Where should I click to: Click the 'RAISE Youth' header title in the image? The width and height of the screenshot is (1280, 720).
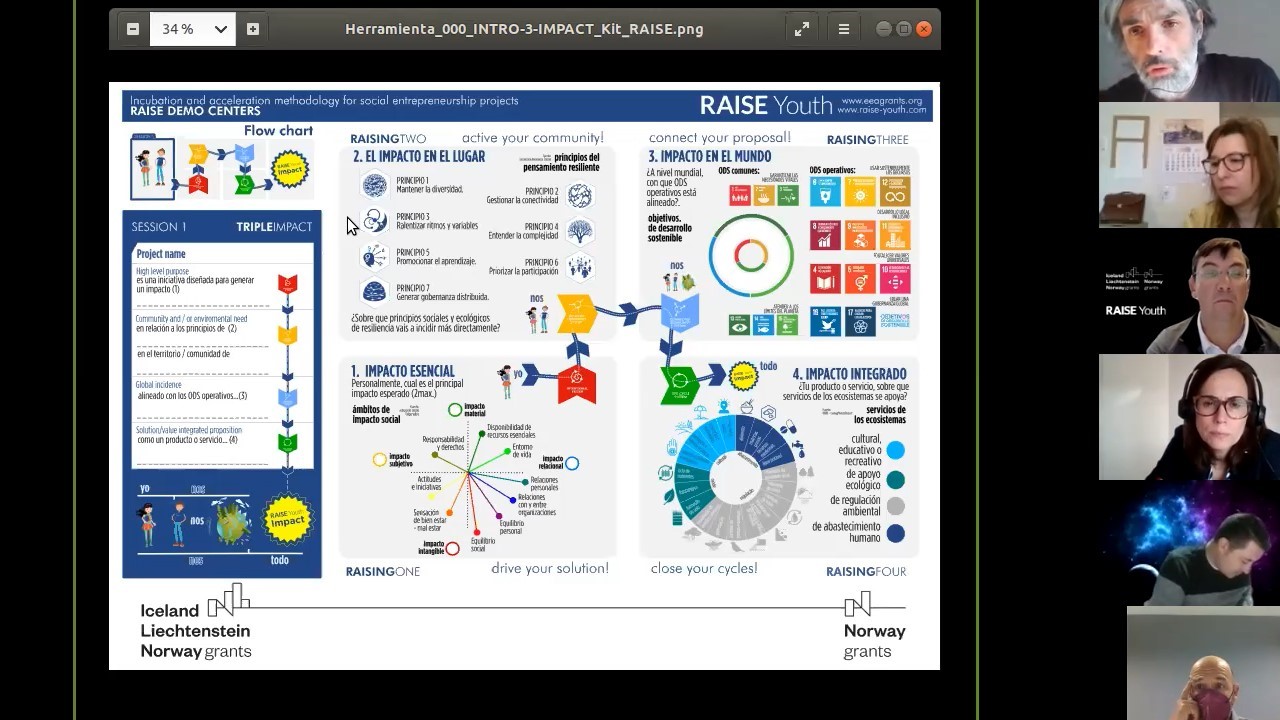point(764,105)
